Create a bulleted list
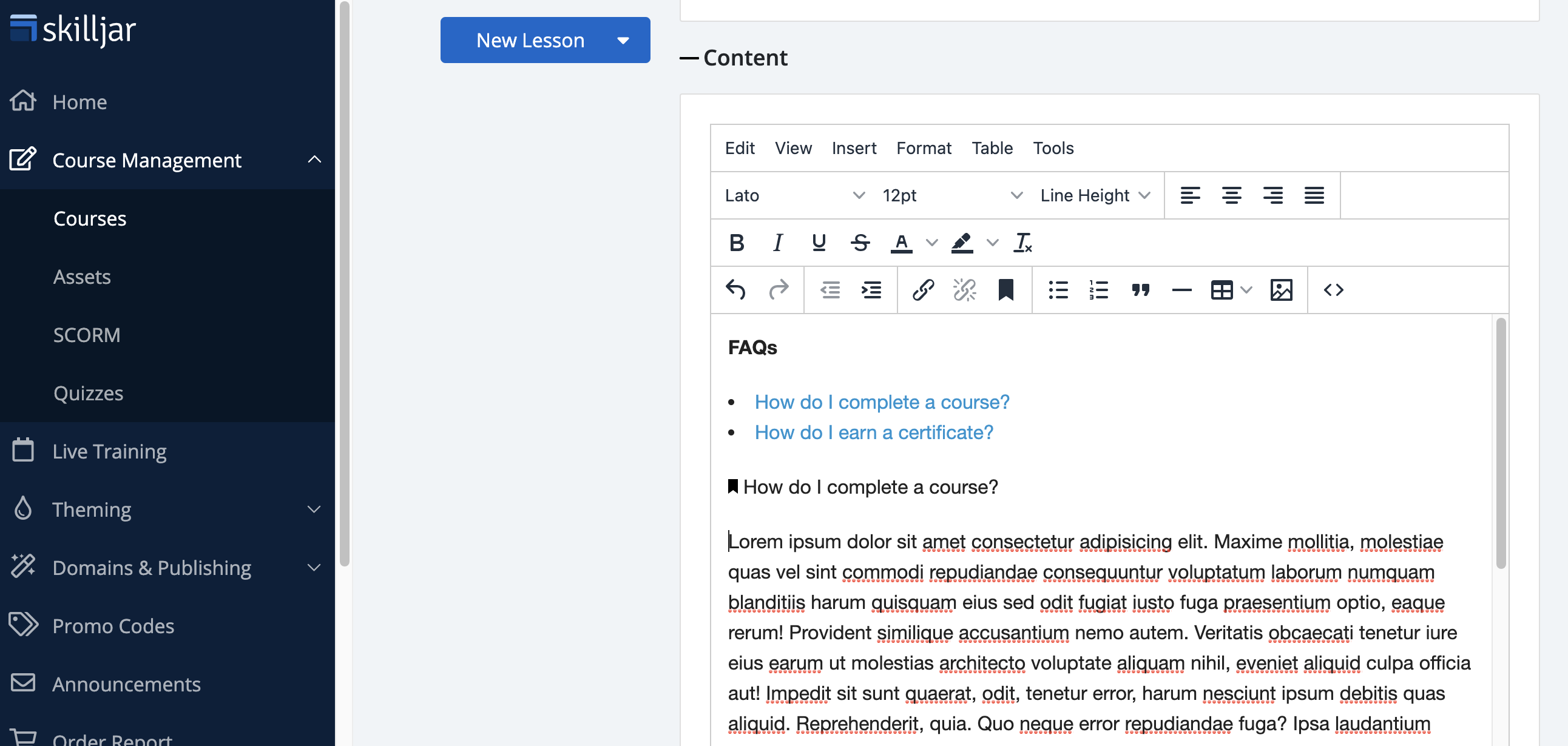 click(x=1058, y=291)
